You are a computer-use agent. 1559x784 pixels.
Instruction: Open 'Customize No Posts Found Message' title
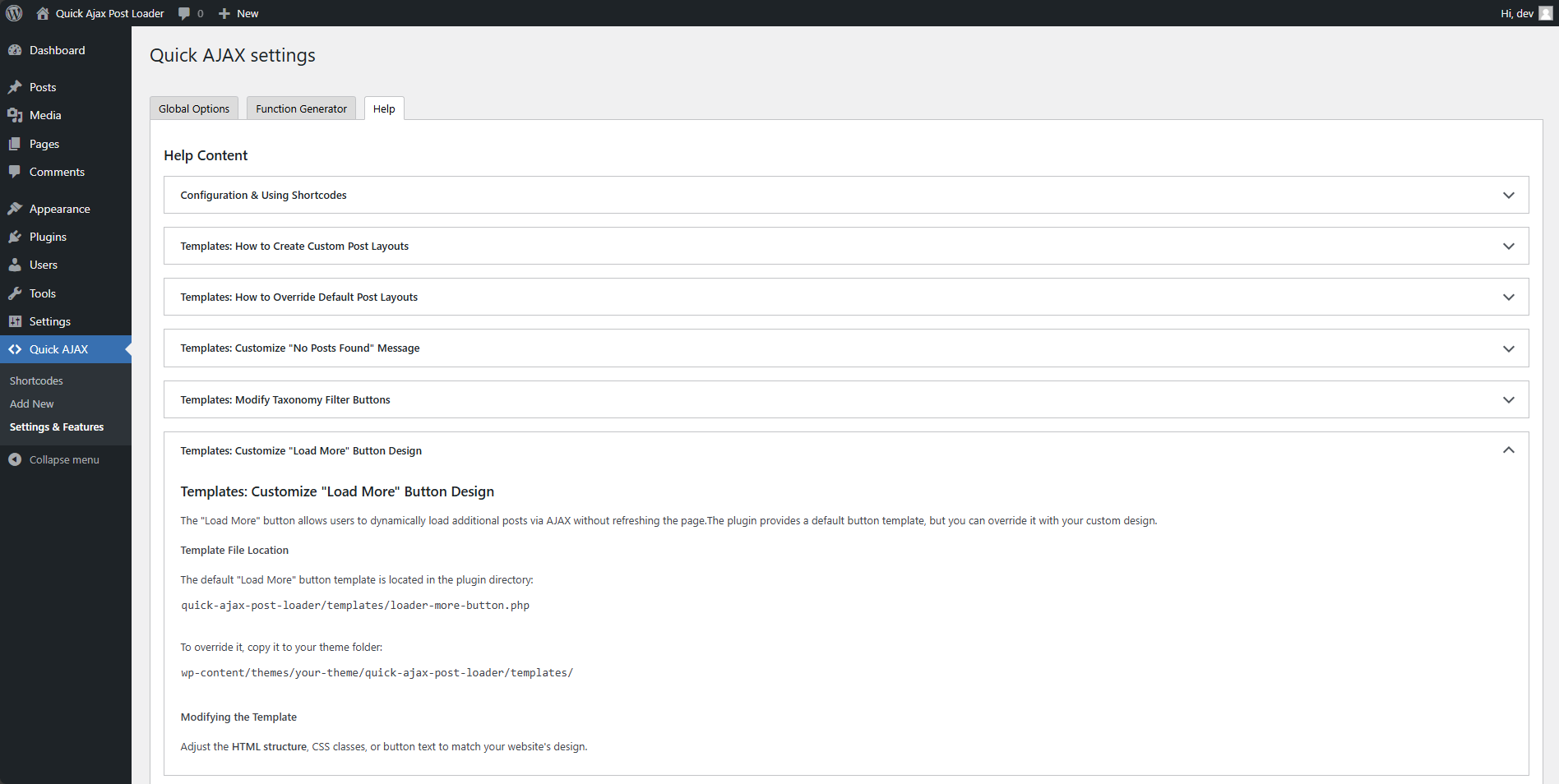pos(300,348)
